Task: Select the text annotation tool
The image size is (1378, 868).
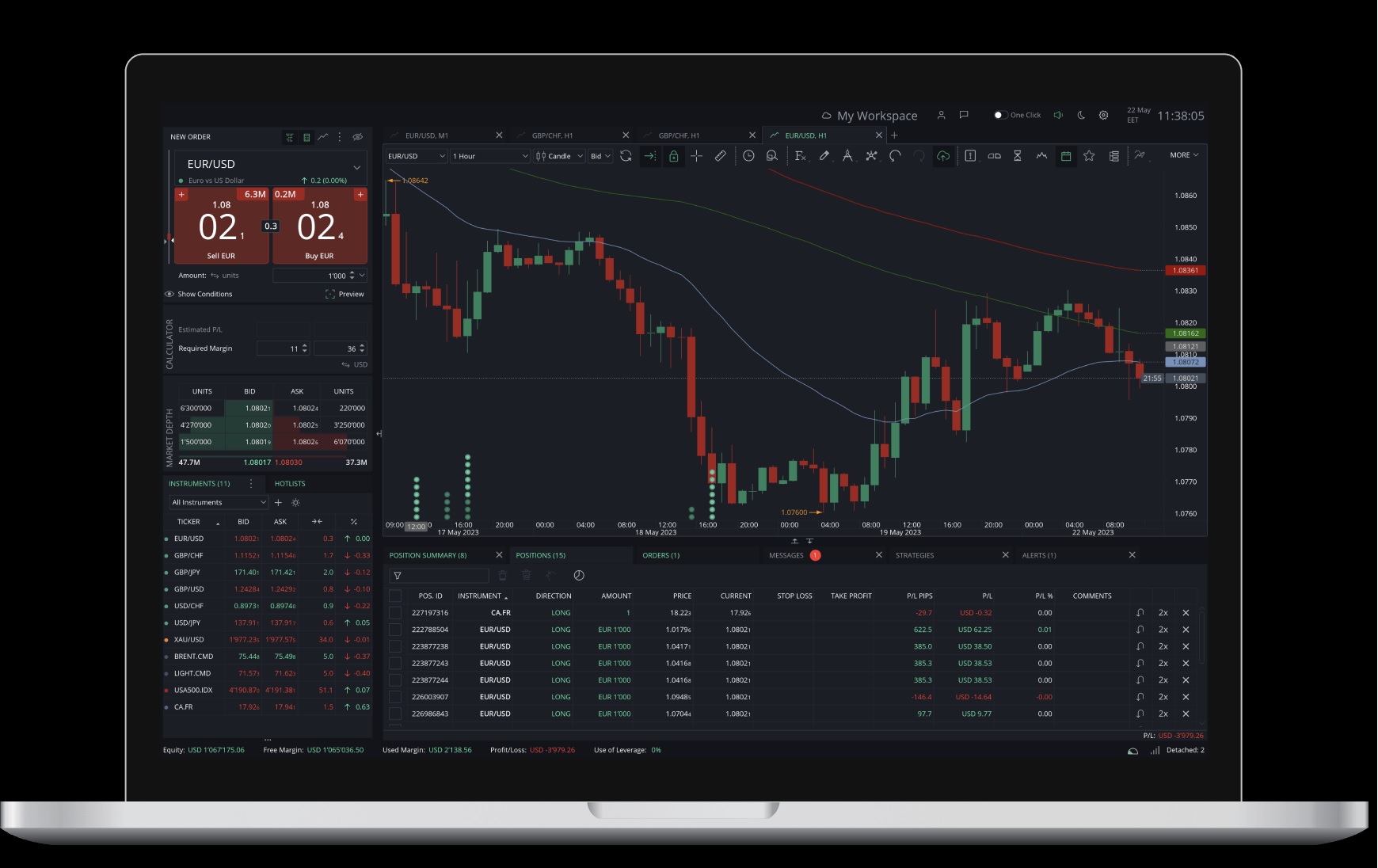Action: pos(847,156)
